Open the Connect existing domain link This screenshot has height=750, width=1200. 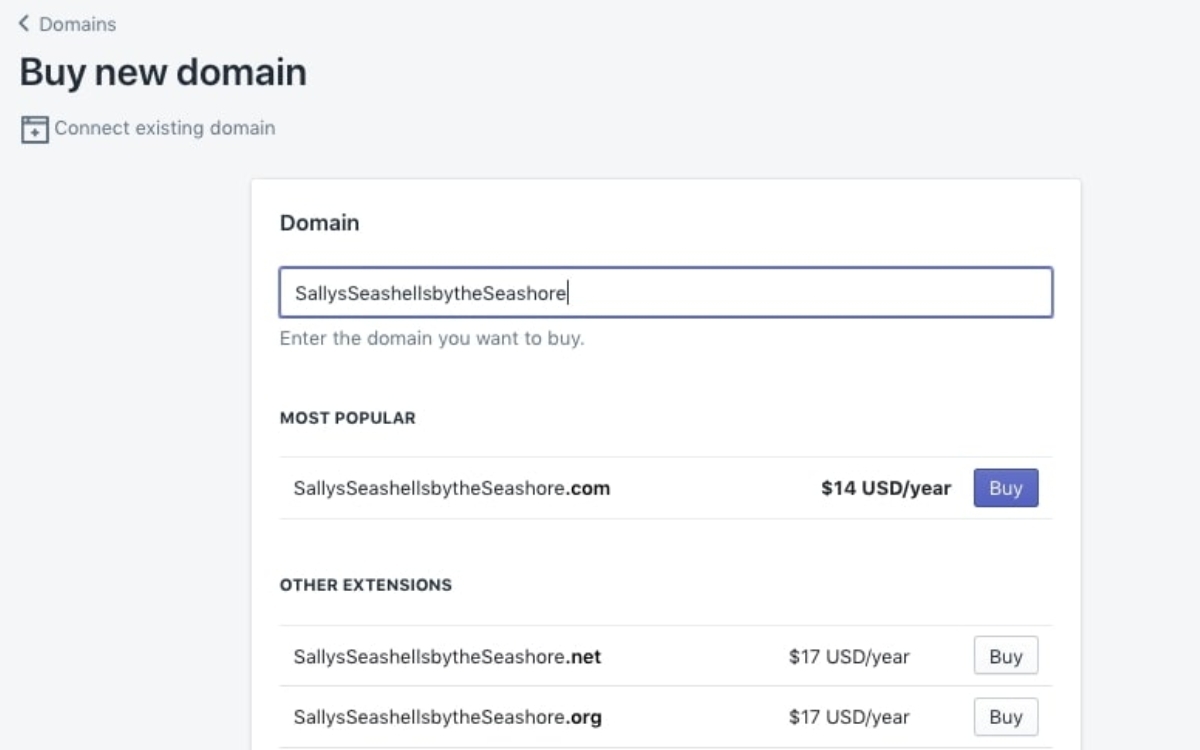pos(164,128)
